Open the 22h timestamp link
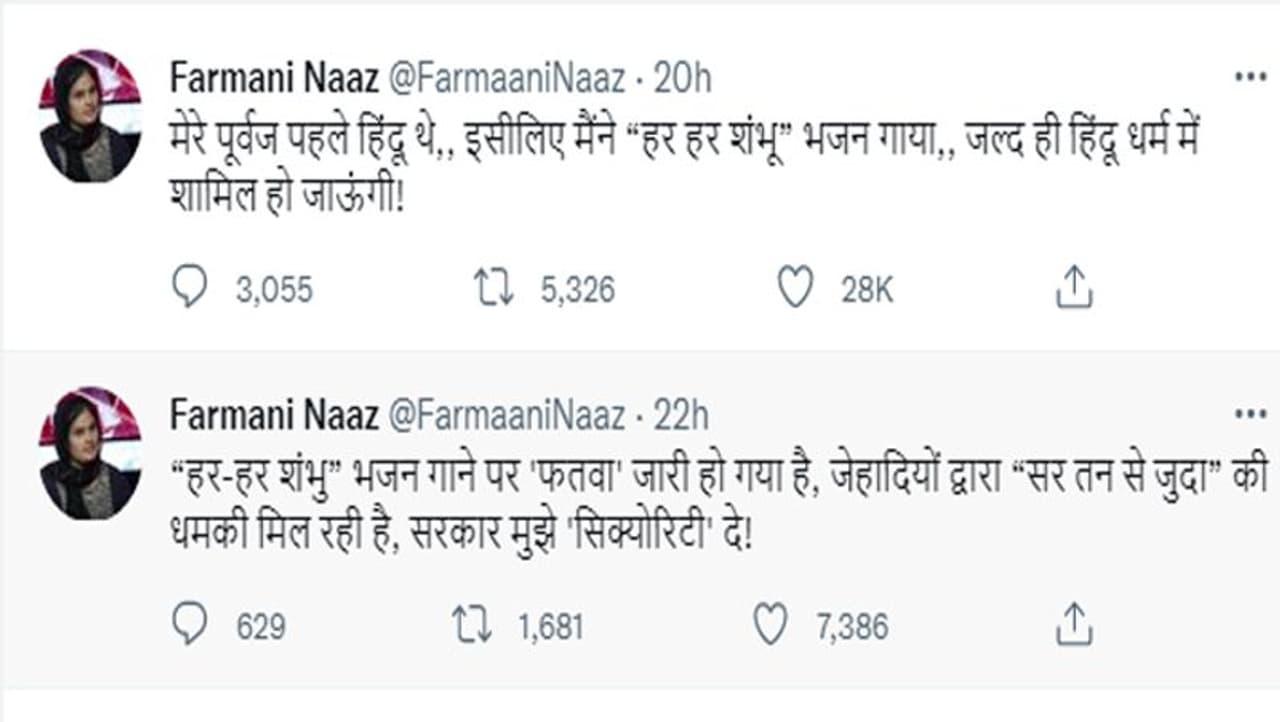 681,415
